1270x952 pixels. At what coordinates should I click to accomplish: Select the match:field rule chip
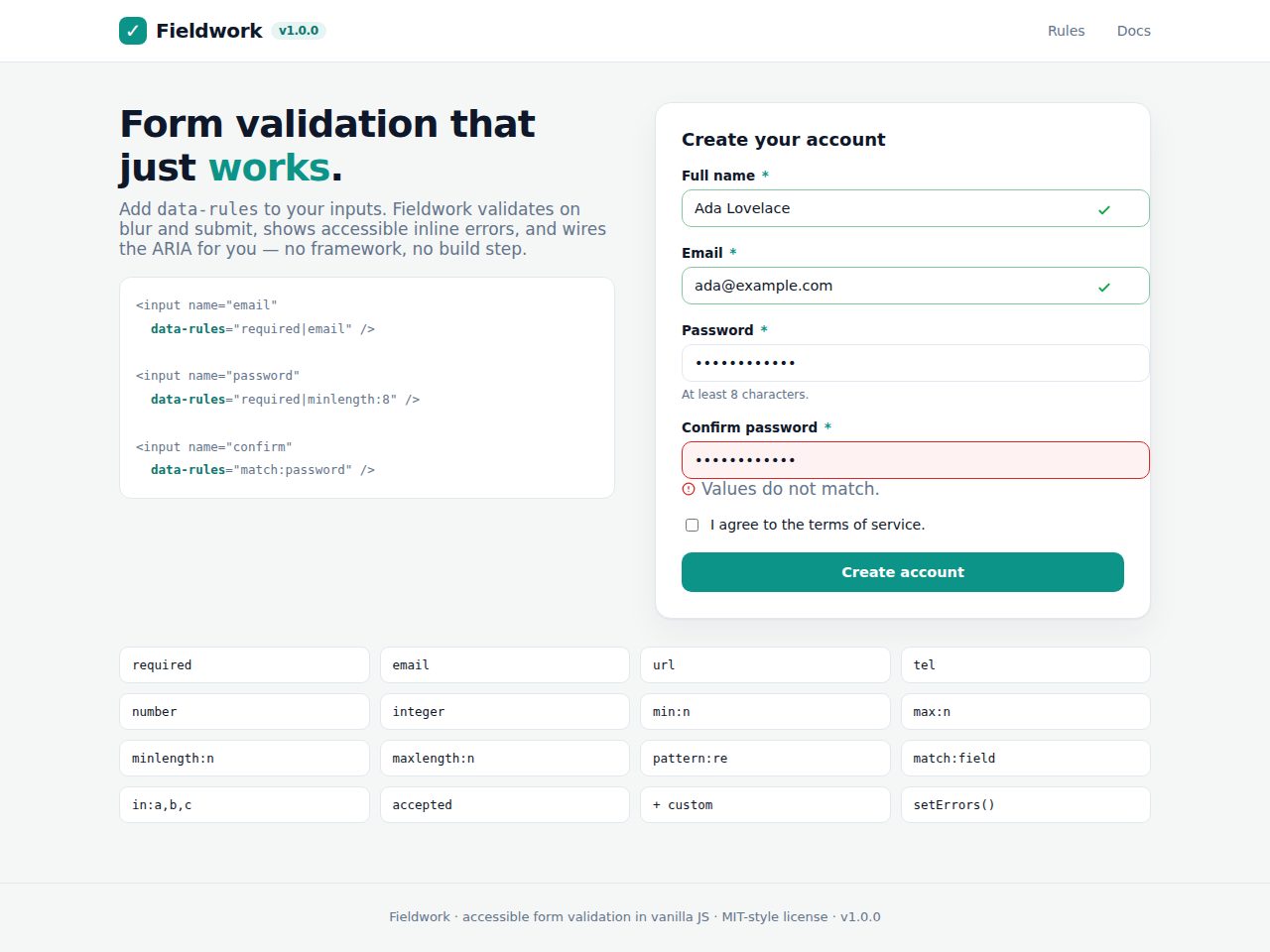coord(1026,759)
